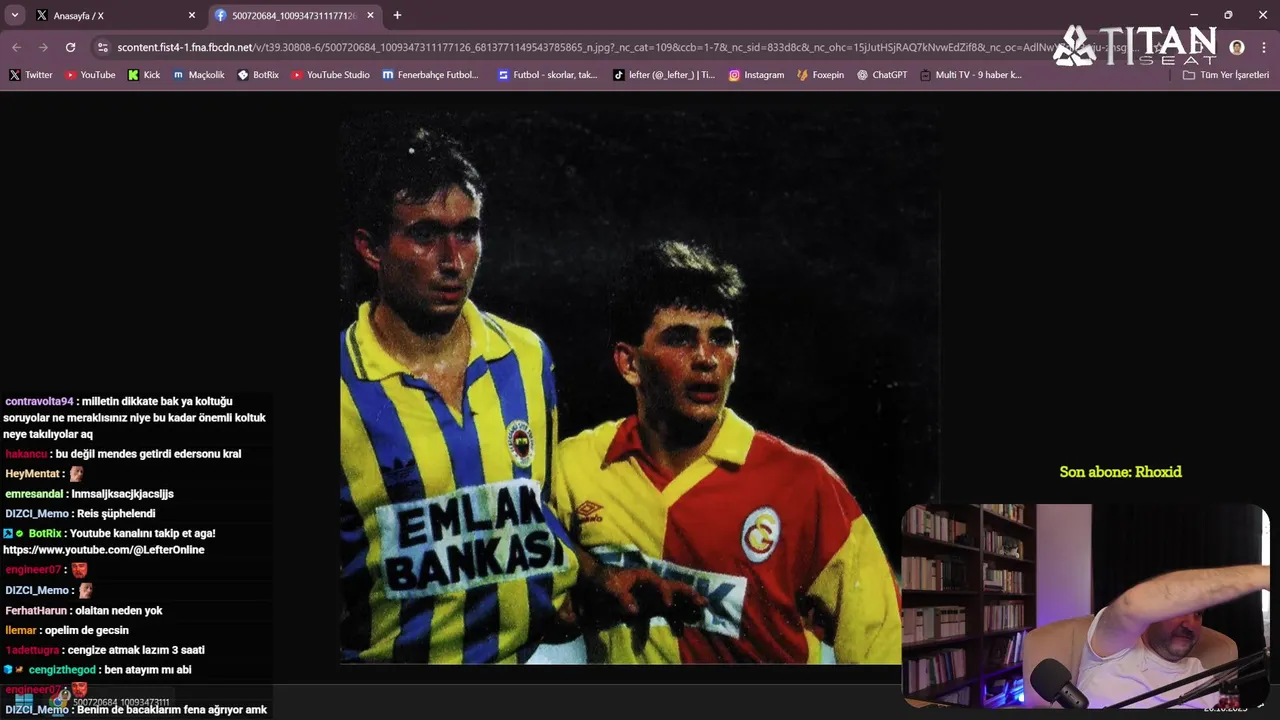
Task: Click chat username contravolta94
Action: [x=39, y=401]
